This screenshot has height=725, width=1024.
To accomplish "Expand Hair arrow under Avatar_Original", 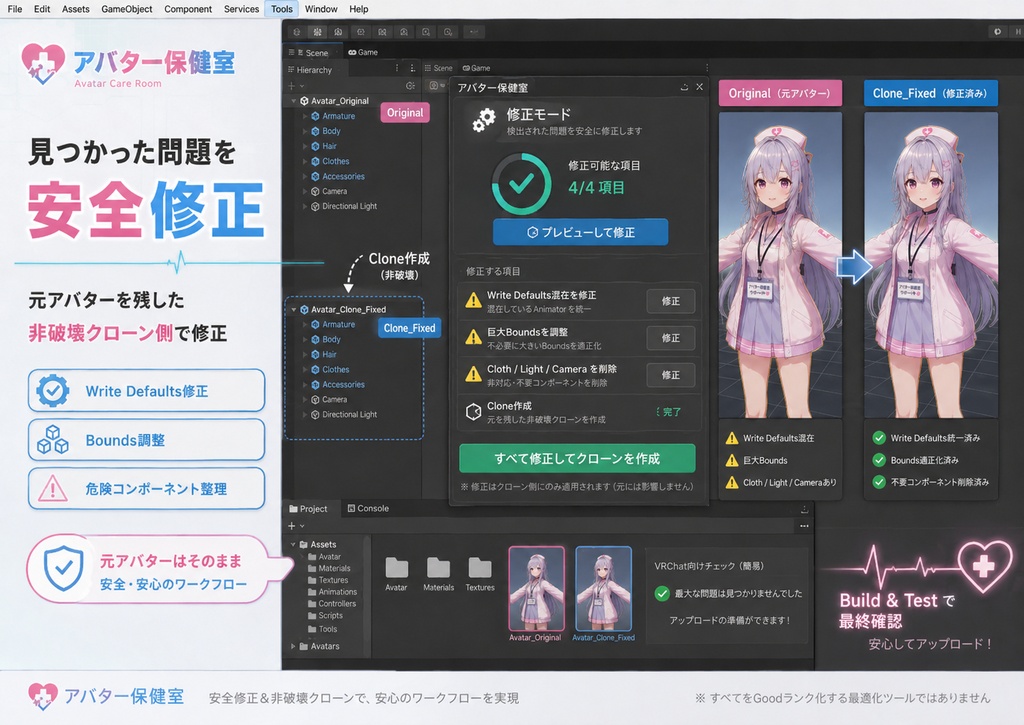I will (x=305, y=146).
